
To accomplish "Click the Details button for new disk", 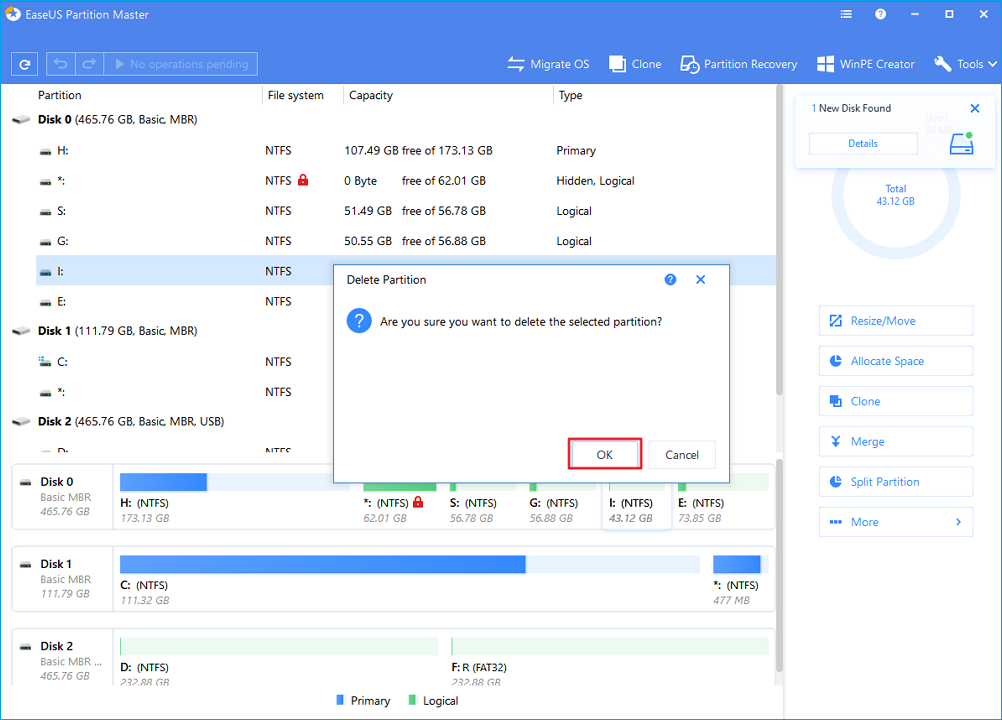I will [863, 144].
